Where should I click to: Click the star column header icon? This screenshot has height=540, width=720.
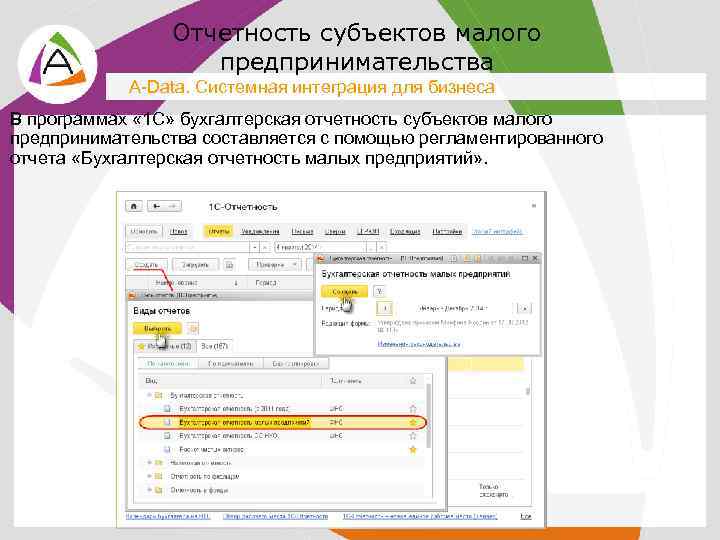click(413, 381)
